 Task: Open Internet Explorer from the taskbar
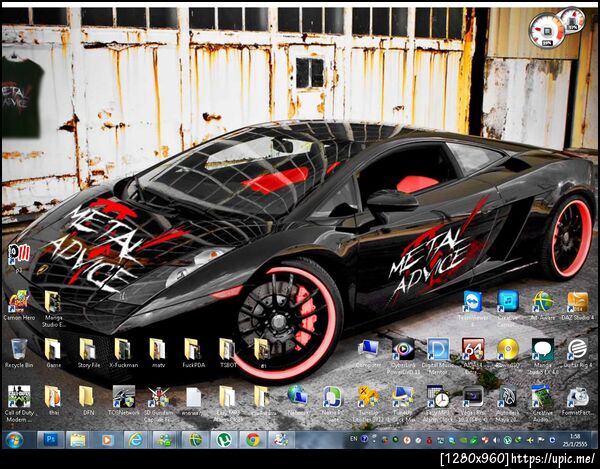coord(136,440)
